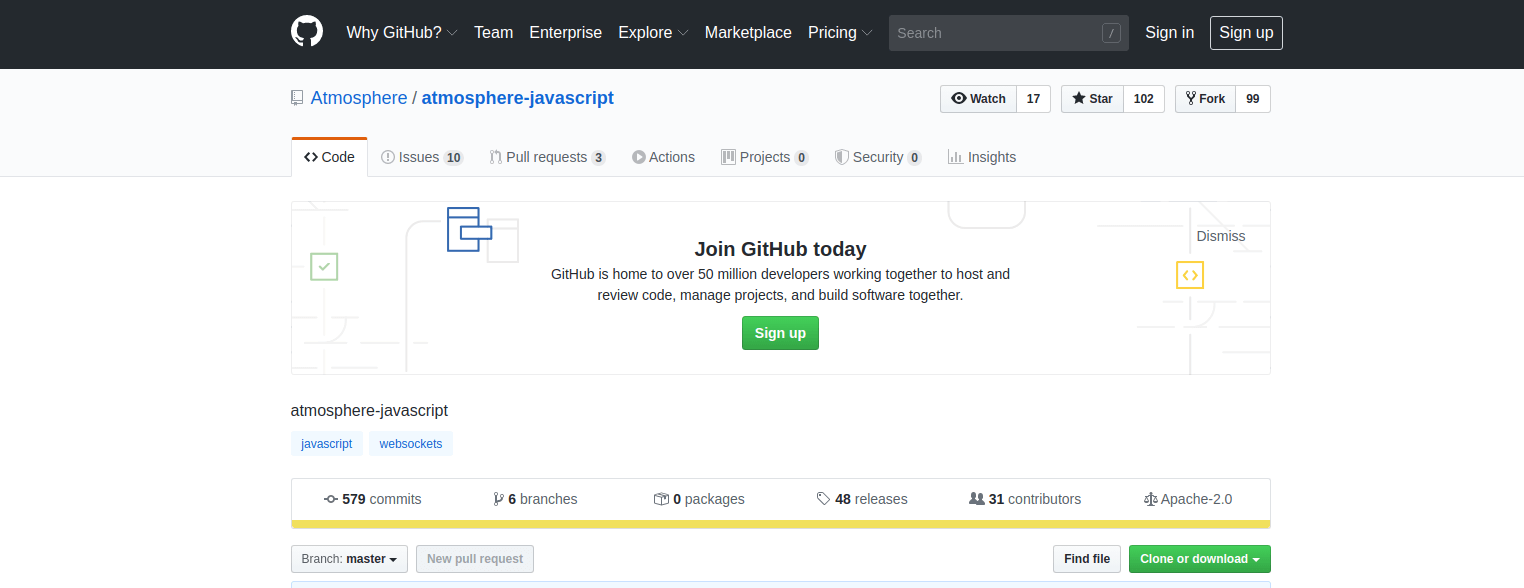1524x588 pixels.
Task: Open the Enterprise page in header
Action: 565,32
